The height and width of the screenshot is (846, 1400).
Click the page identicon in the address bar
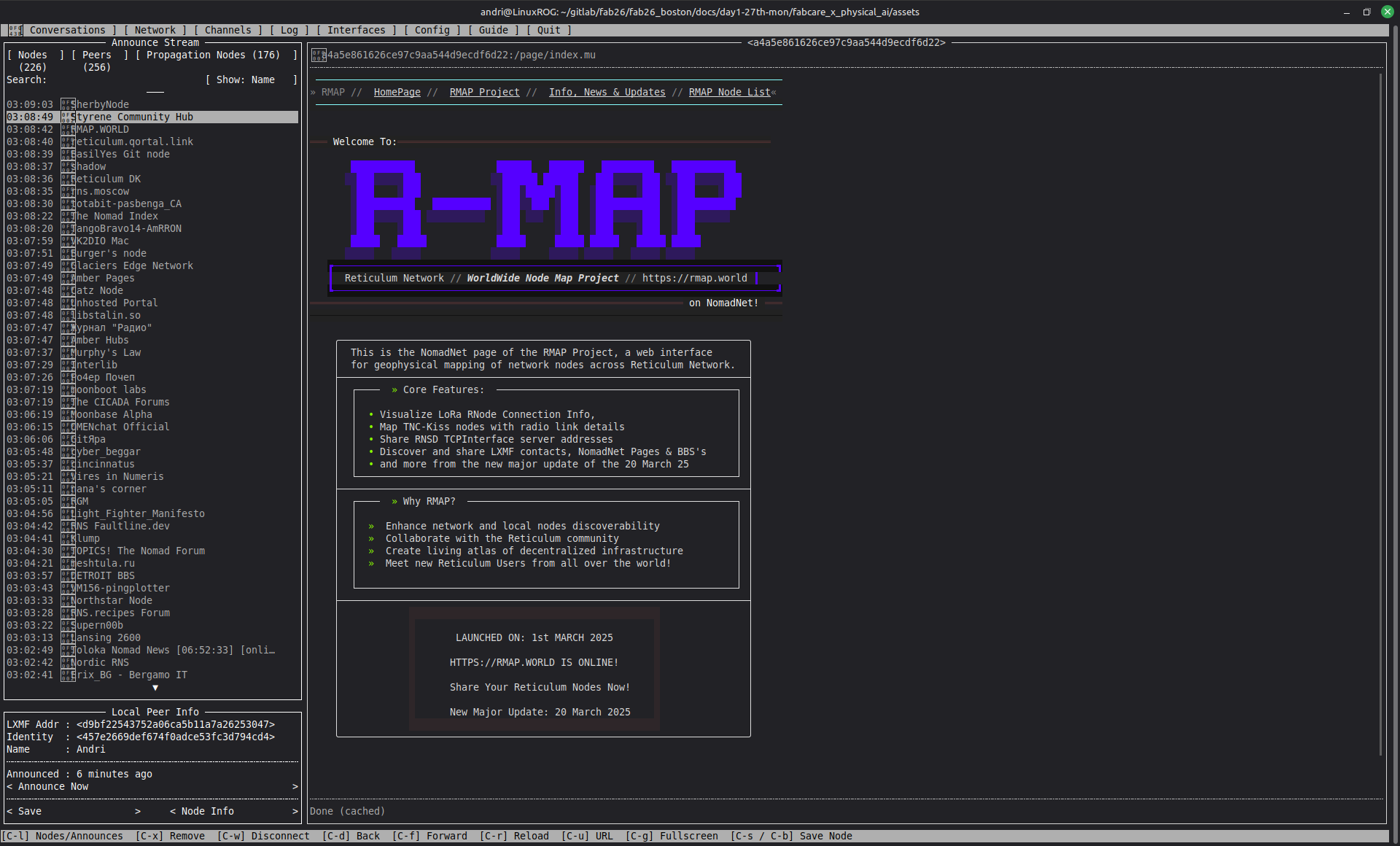pyautogui.click(x=319, y=55)
